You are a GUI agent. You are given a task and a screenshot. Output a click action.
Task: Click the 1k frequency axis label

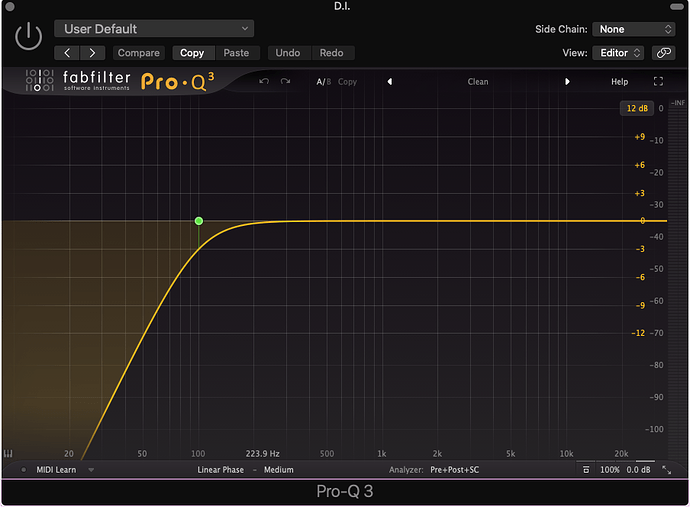point(382,453)
